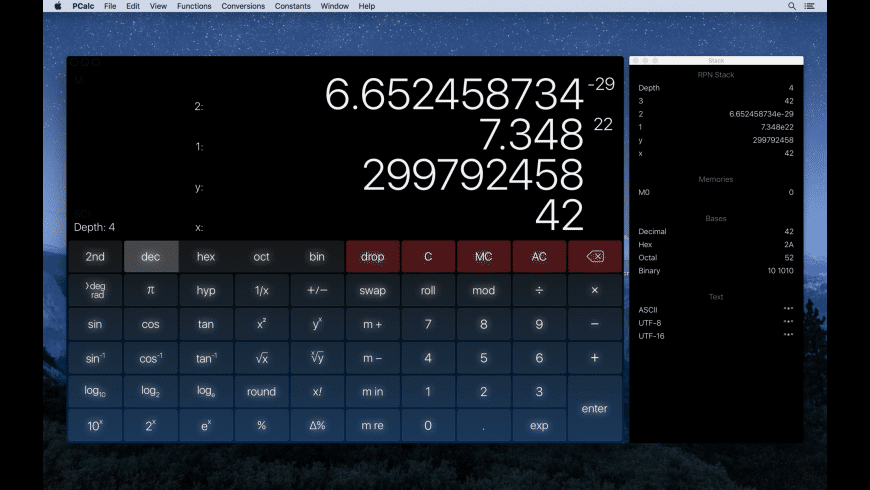Switch to dec number base
870x490 pixels.
[150, 256]
